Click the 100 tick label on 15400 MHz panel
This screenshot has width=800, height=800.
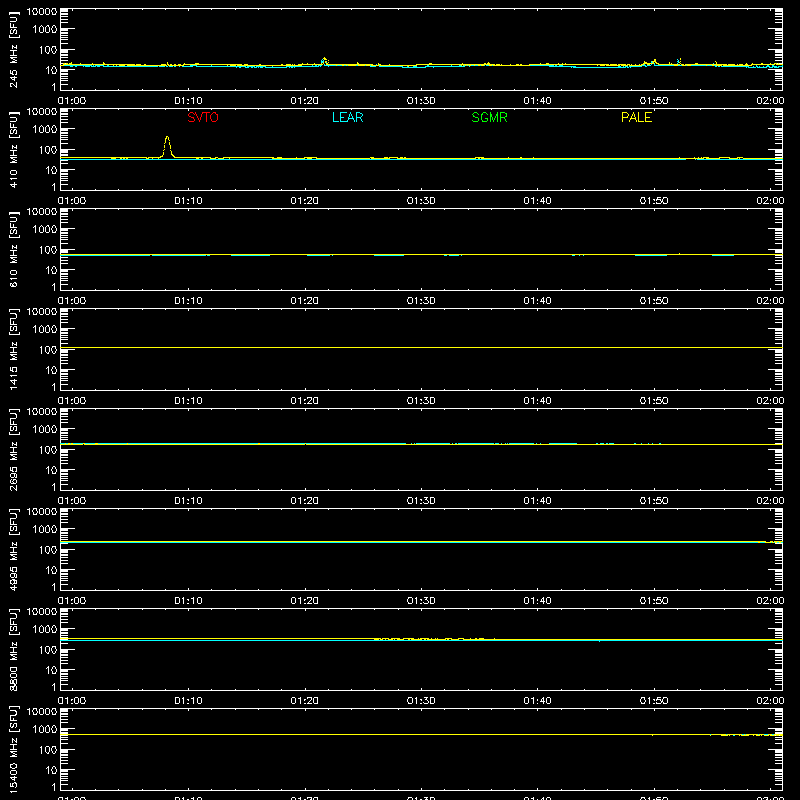(48, 750)
